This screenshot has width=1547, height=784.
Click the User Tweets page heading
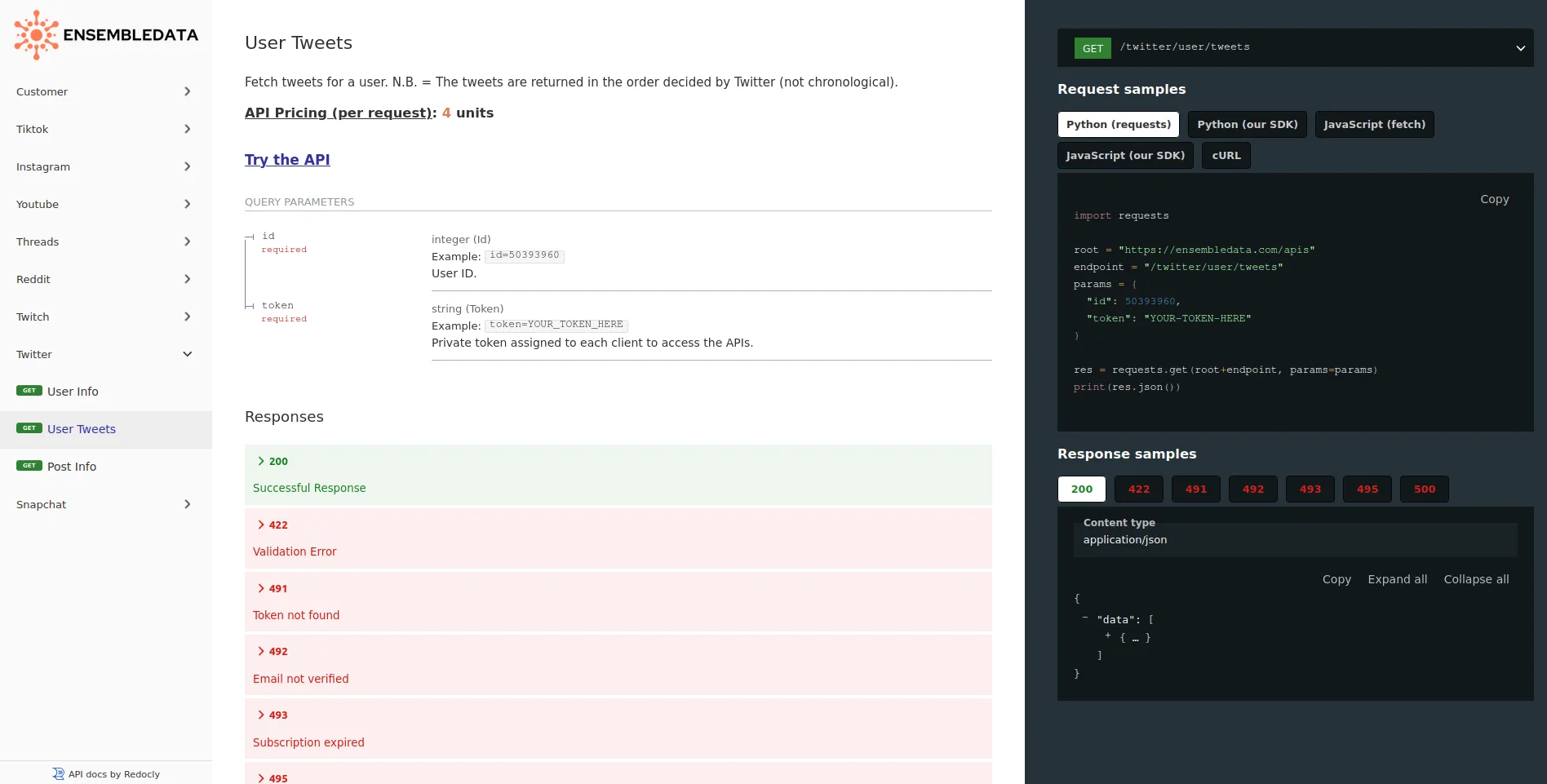[x=299, y=43]
